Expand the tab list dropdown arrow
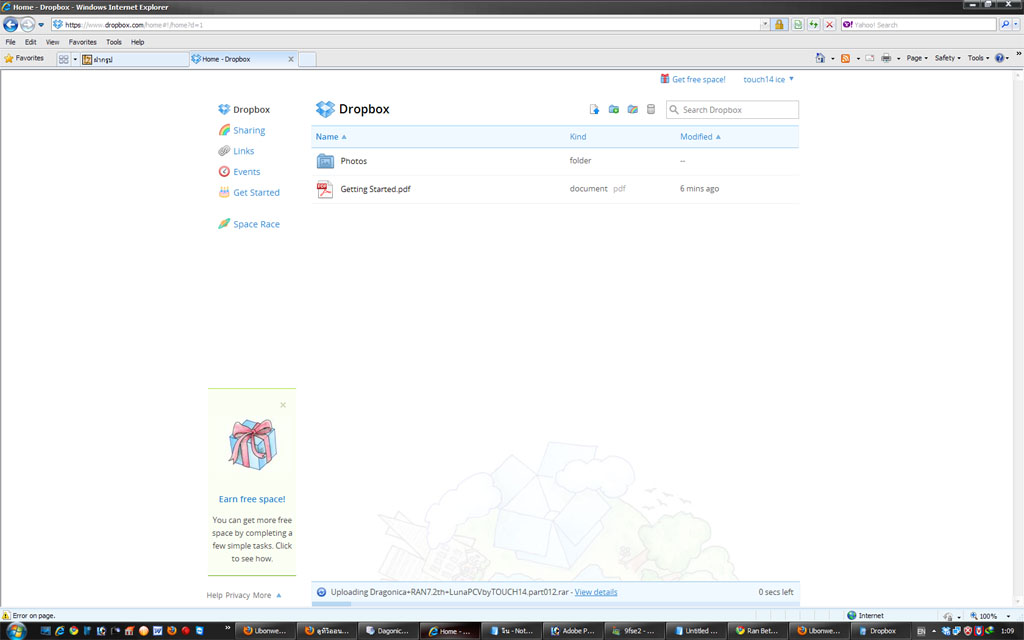Image resolution: width=1024 pixels, height=640 pixels. coord(74,59)
